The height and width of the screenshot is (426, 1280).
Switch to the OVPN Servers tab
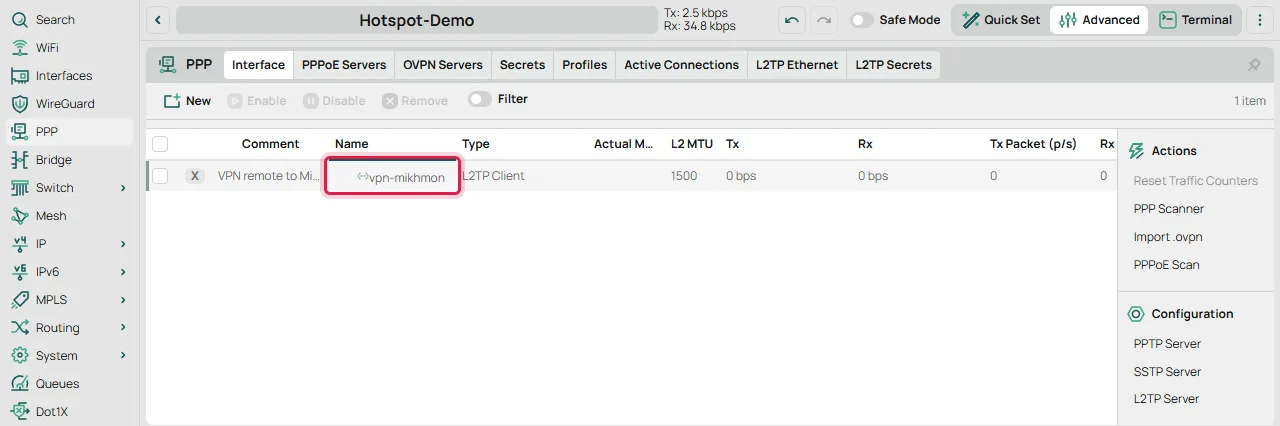point(443,65)
